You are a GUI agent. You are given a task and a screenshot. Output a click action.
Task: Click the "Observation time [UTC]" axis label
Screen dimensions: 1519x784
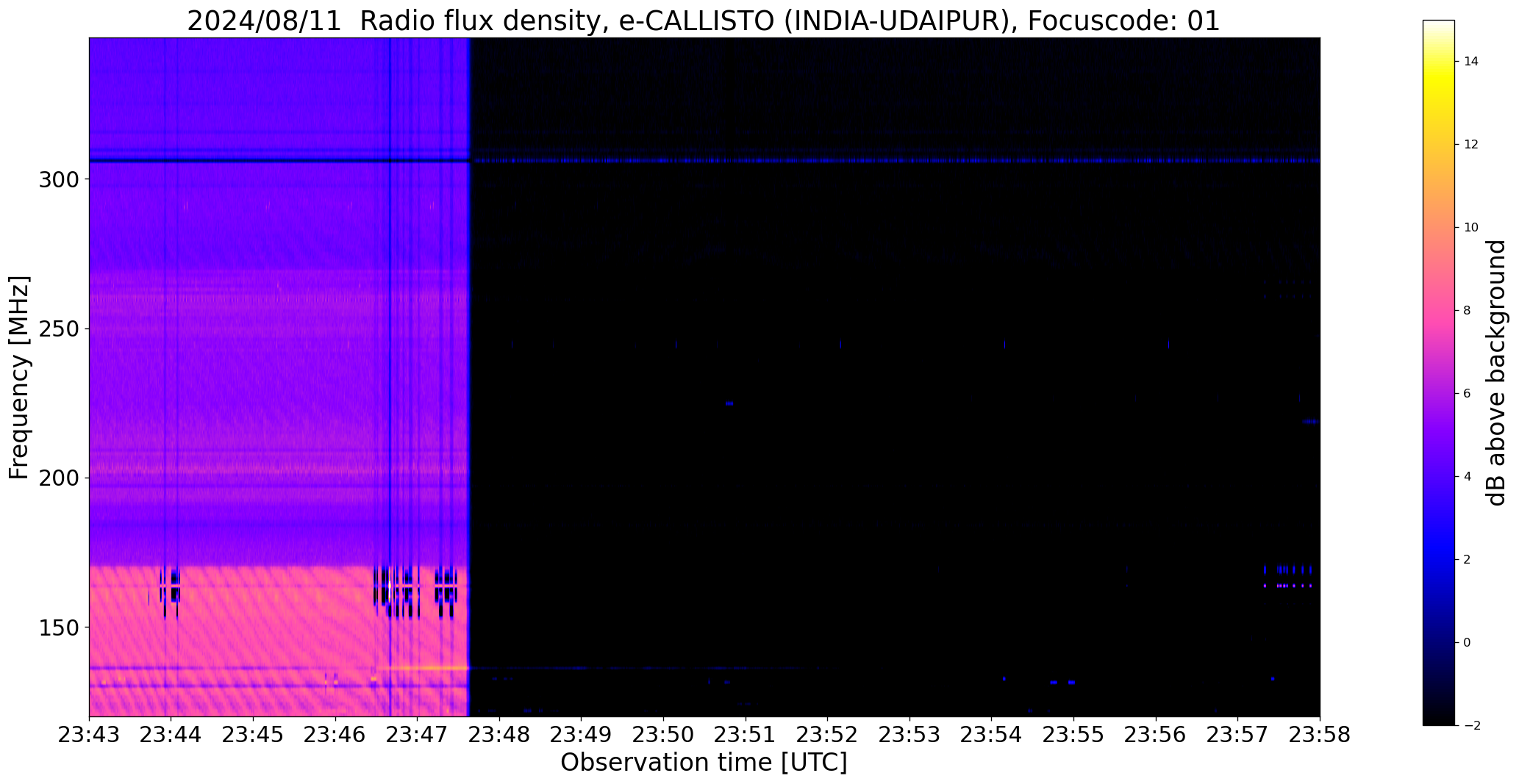pos(704,763)
